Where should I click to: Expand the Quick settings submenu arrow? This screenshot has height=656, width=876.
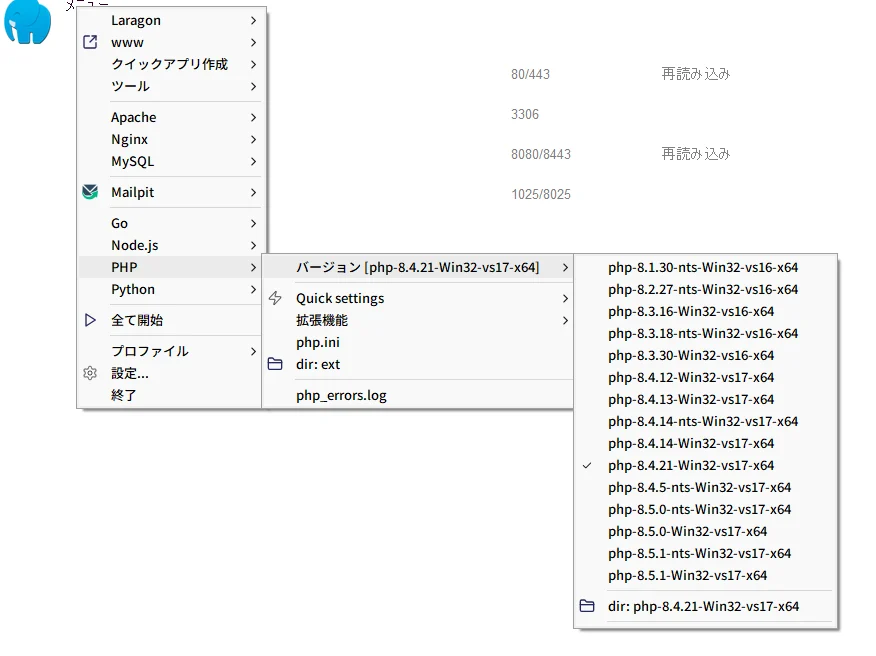pyautogui.click(x=565, y=298)
